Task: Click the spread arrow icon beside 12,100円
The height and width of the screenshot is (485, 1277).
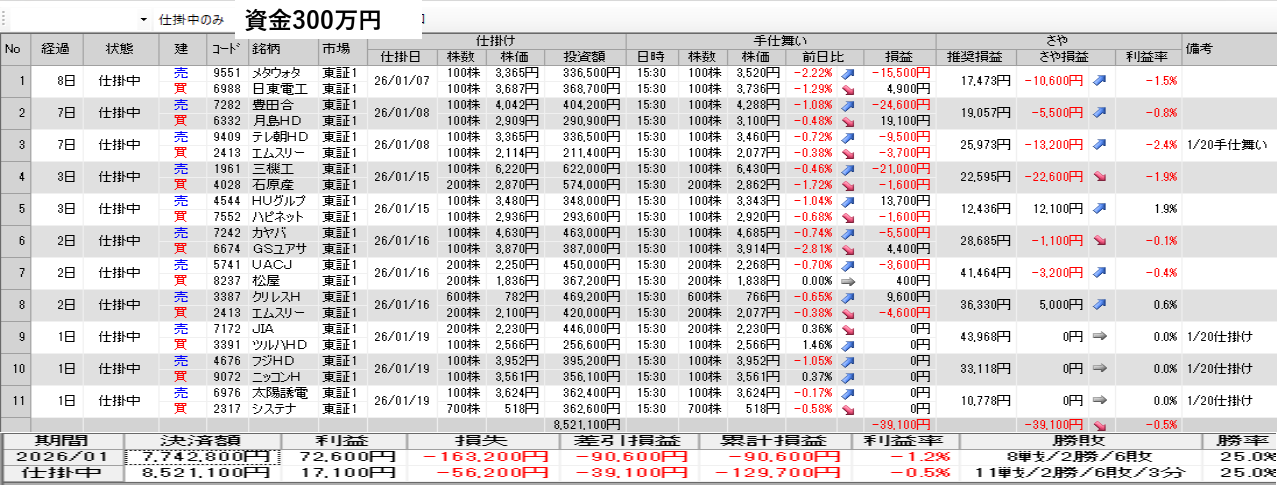Action: 1099,209
